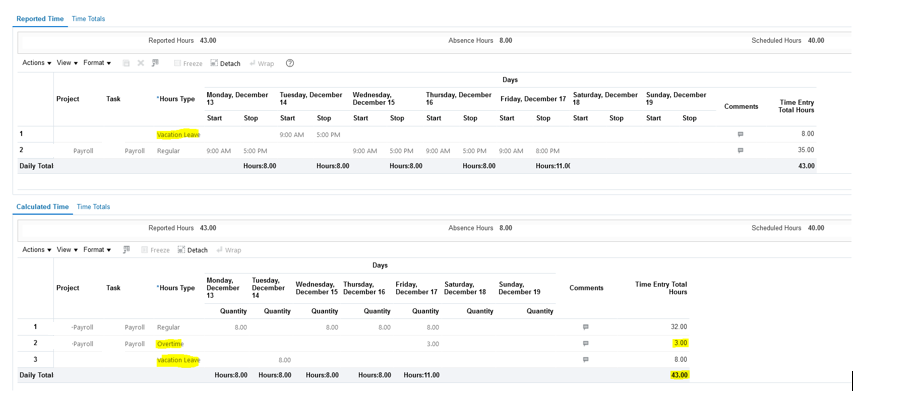Click the delete X icon in Reported Time toolbar
The width and height of the screenshot is (899, 396).
tap(140, 63)
